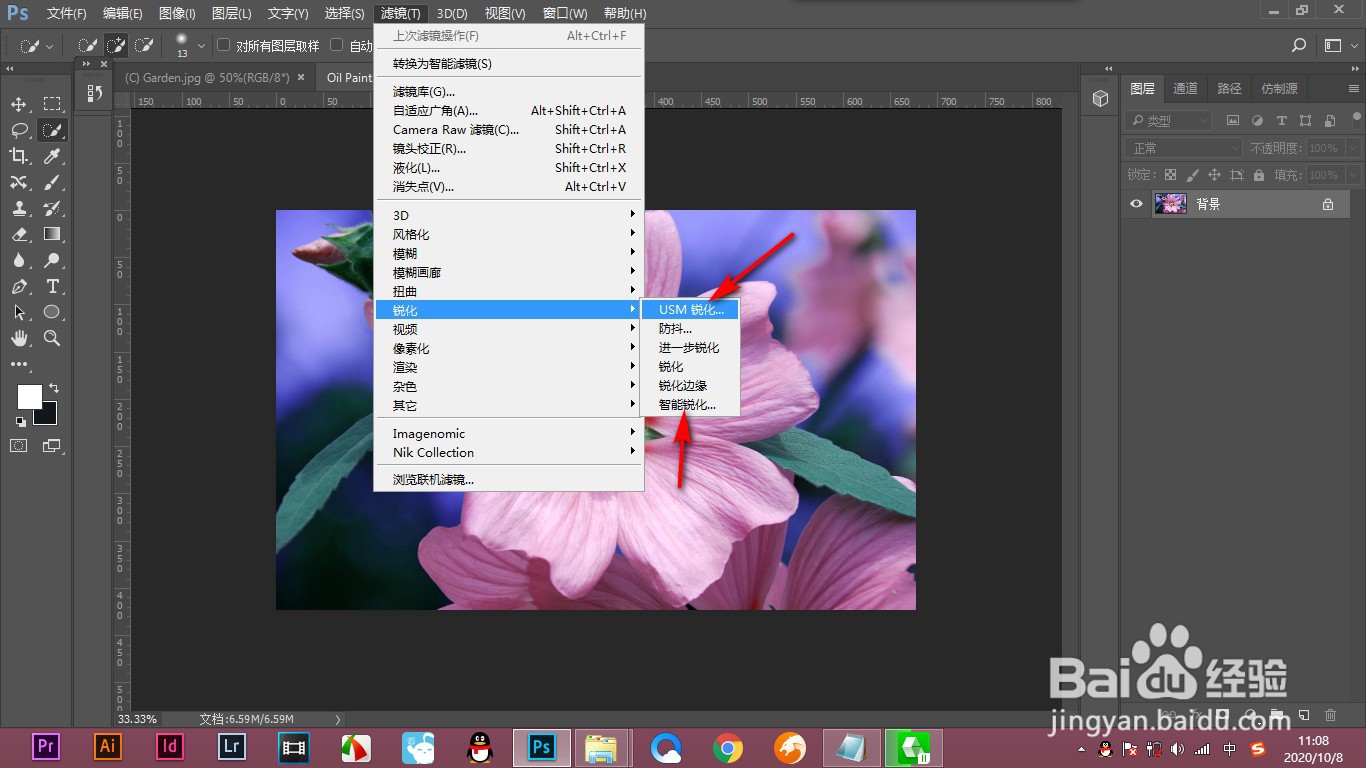Filter layers by adjustment layers

pyautogui.click(x=1257, y=120)
